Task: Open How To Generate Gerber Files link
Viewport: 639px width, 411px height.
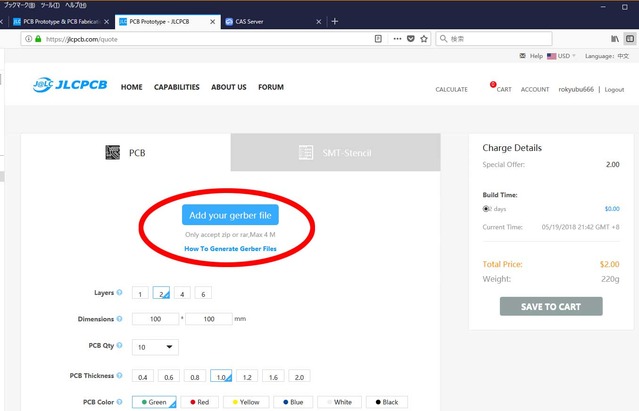Action: [x=230, y=248]
